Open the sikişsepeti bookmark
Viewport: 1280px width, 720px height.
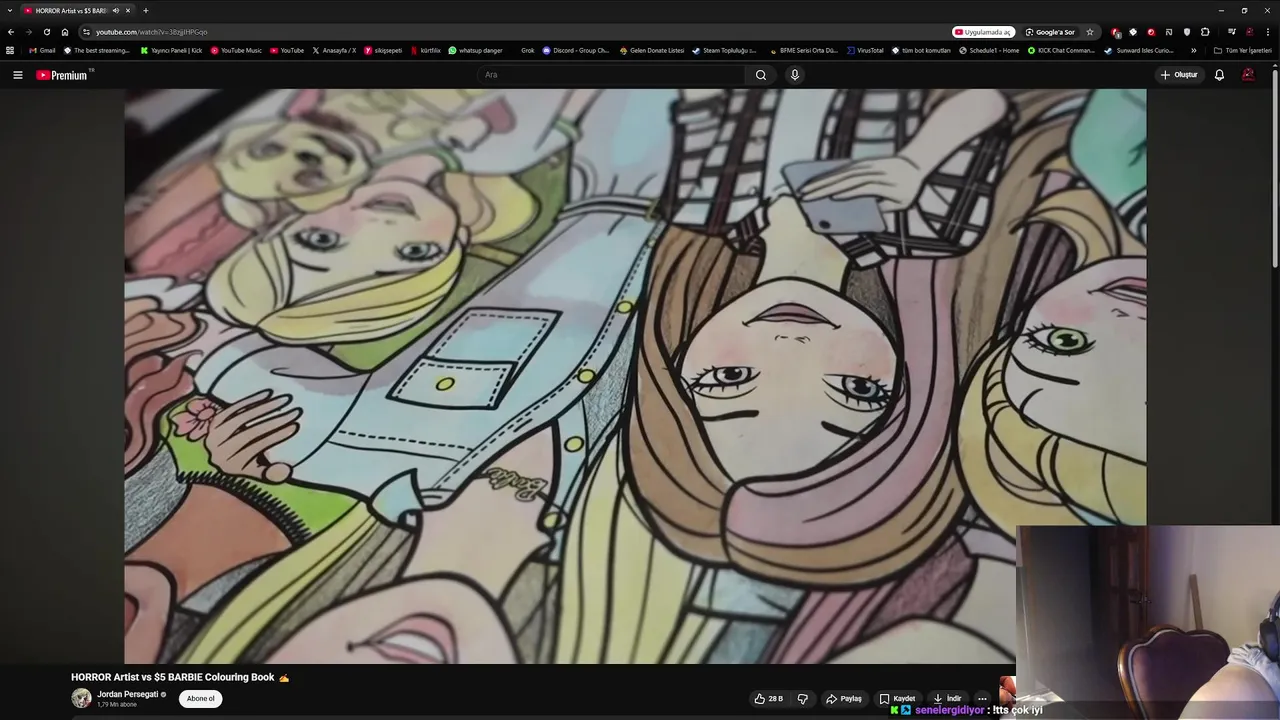click(x=383, y=50)
